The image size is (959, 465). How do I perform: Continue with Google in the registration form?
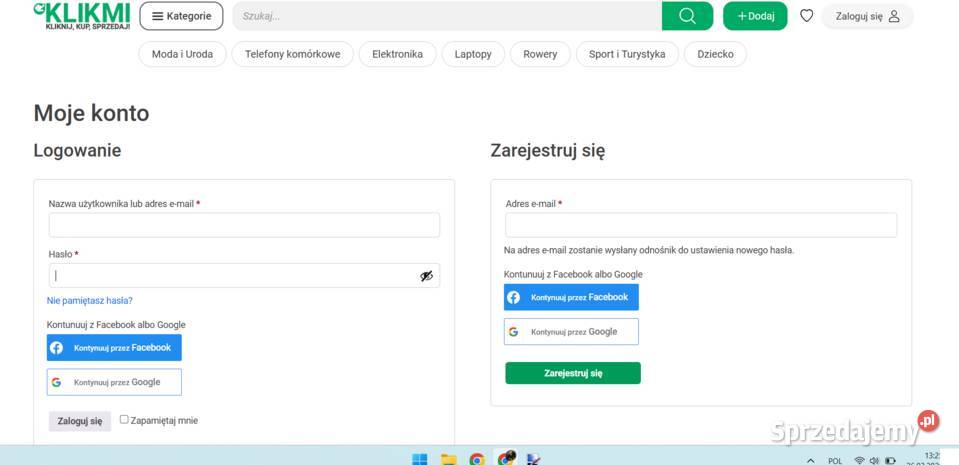571,332
